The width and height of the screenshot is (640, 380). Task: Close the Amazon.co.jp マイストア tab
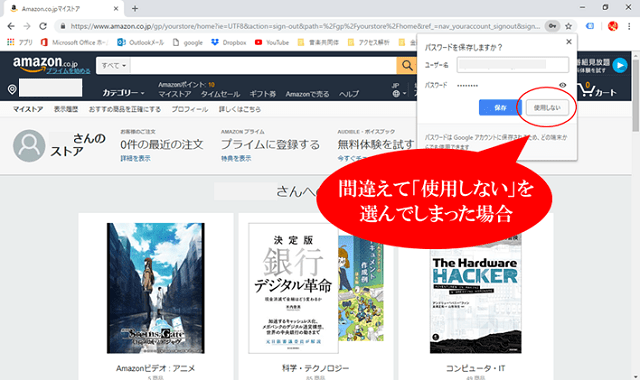tap(116, 8)
